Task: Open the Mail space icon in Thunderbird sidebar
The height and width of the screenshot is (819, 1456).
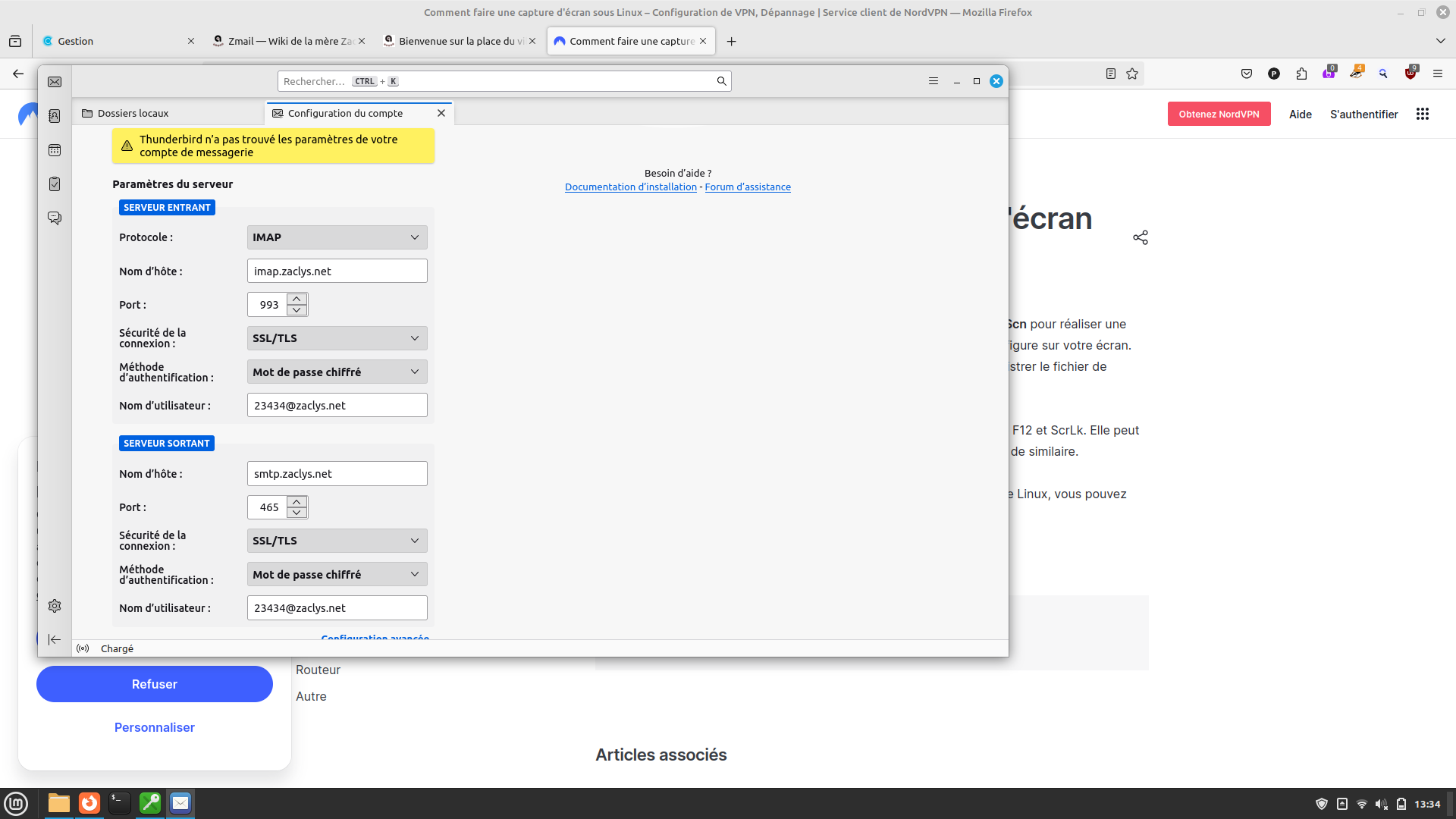Action: (55, 82)
